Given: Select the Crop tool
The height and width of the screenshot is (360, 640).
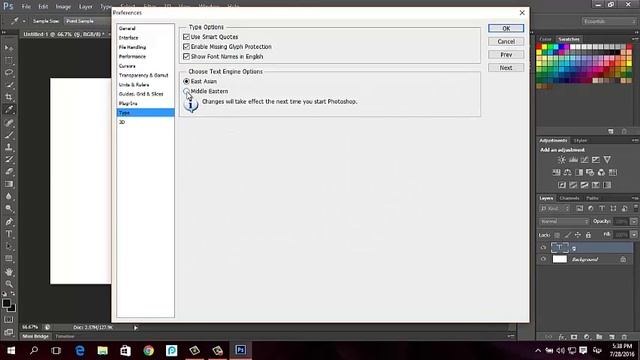Looking at the screenshot, I should point(9,97).
